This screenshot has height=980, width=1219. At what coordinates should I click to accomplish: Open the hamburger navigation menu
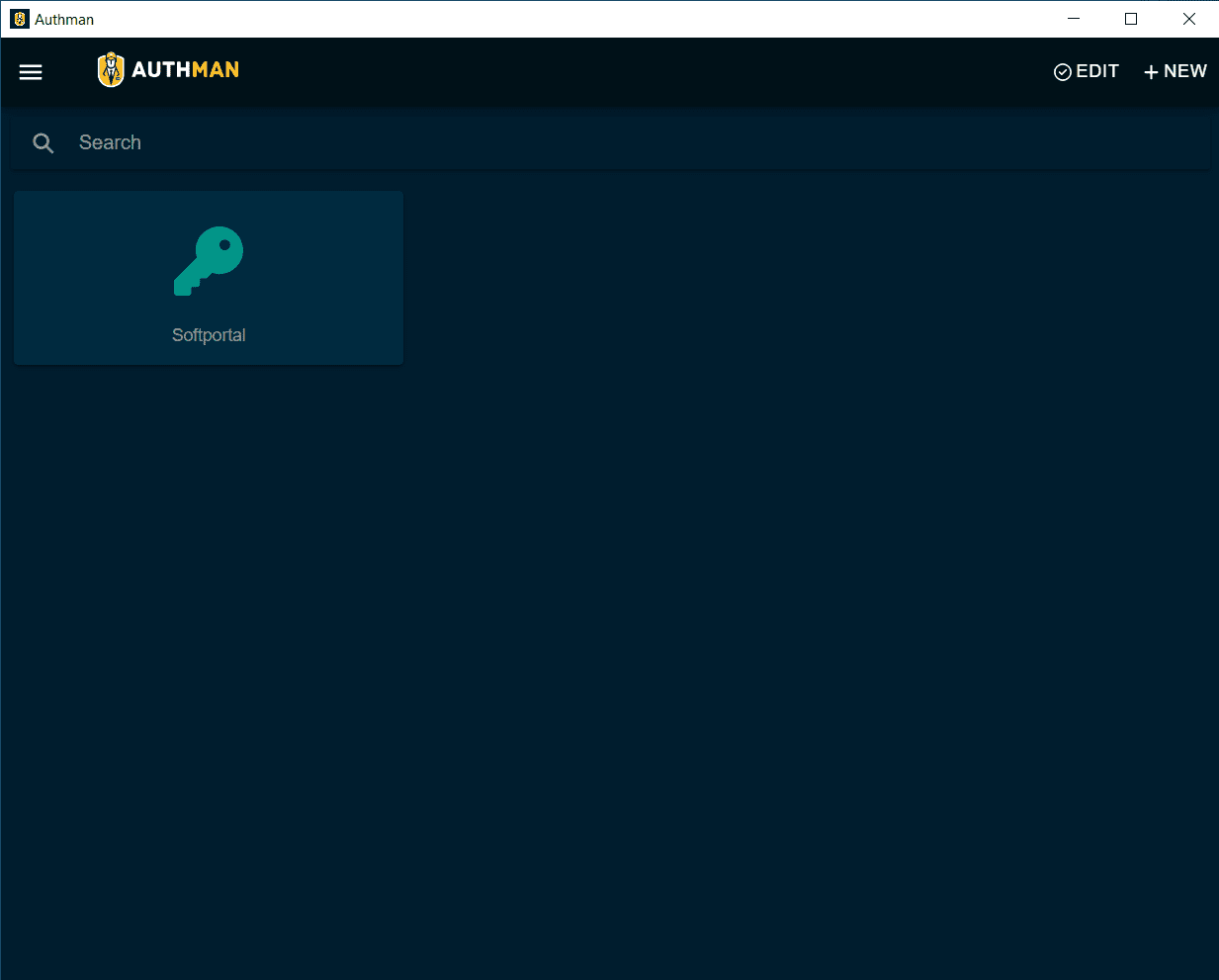(31, 71)
